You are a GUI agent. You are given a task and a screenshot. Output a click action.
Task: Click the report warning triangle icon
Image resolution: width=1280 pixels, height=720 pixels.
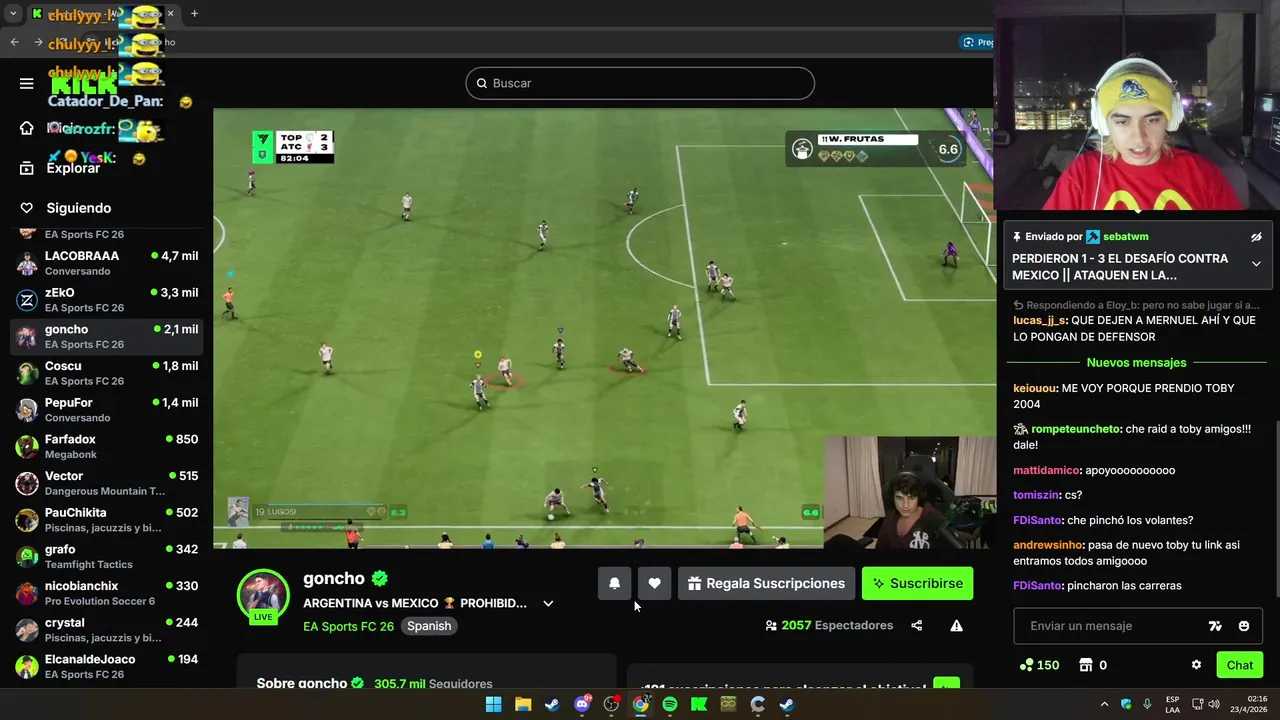(x=956, y=626)
